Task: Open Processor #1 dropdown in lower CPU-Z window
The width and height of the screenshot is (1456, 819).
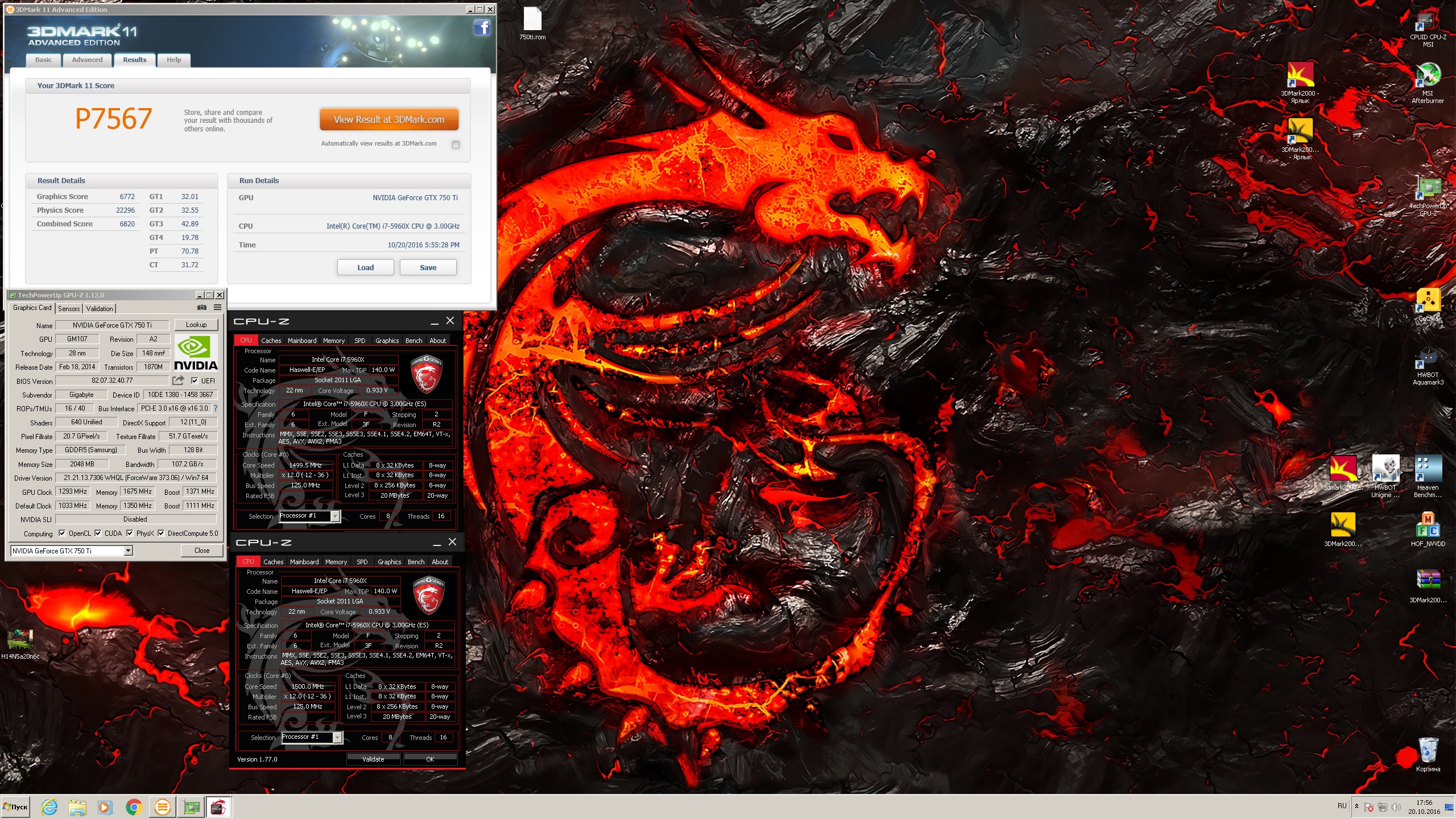Action: point(338,737)
